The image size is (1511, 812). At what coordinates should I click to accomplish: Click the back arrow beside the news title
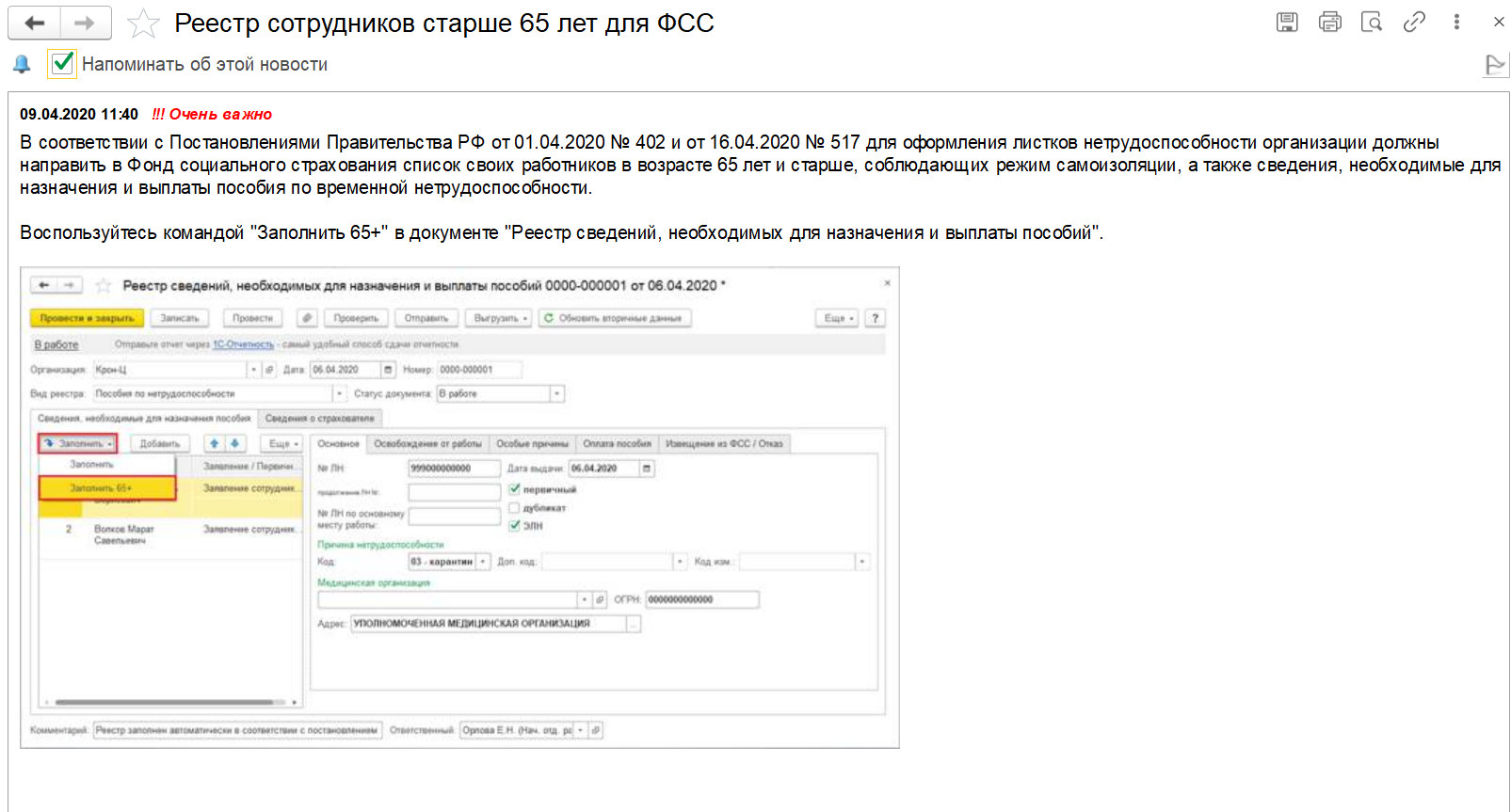(35, 24)
